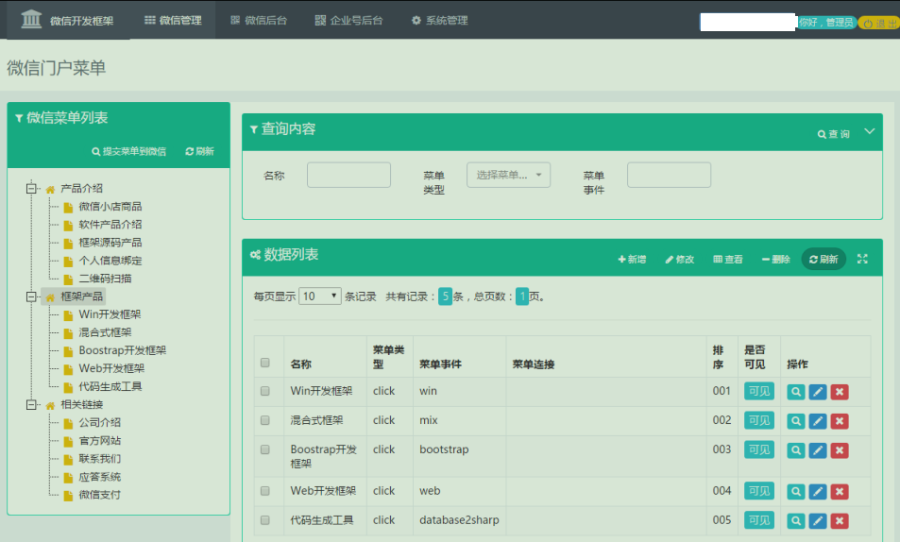Select 应答系统 in the menu tree
Image resolution: width=900 pixels, height=542 pixels.
(100, 477)
